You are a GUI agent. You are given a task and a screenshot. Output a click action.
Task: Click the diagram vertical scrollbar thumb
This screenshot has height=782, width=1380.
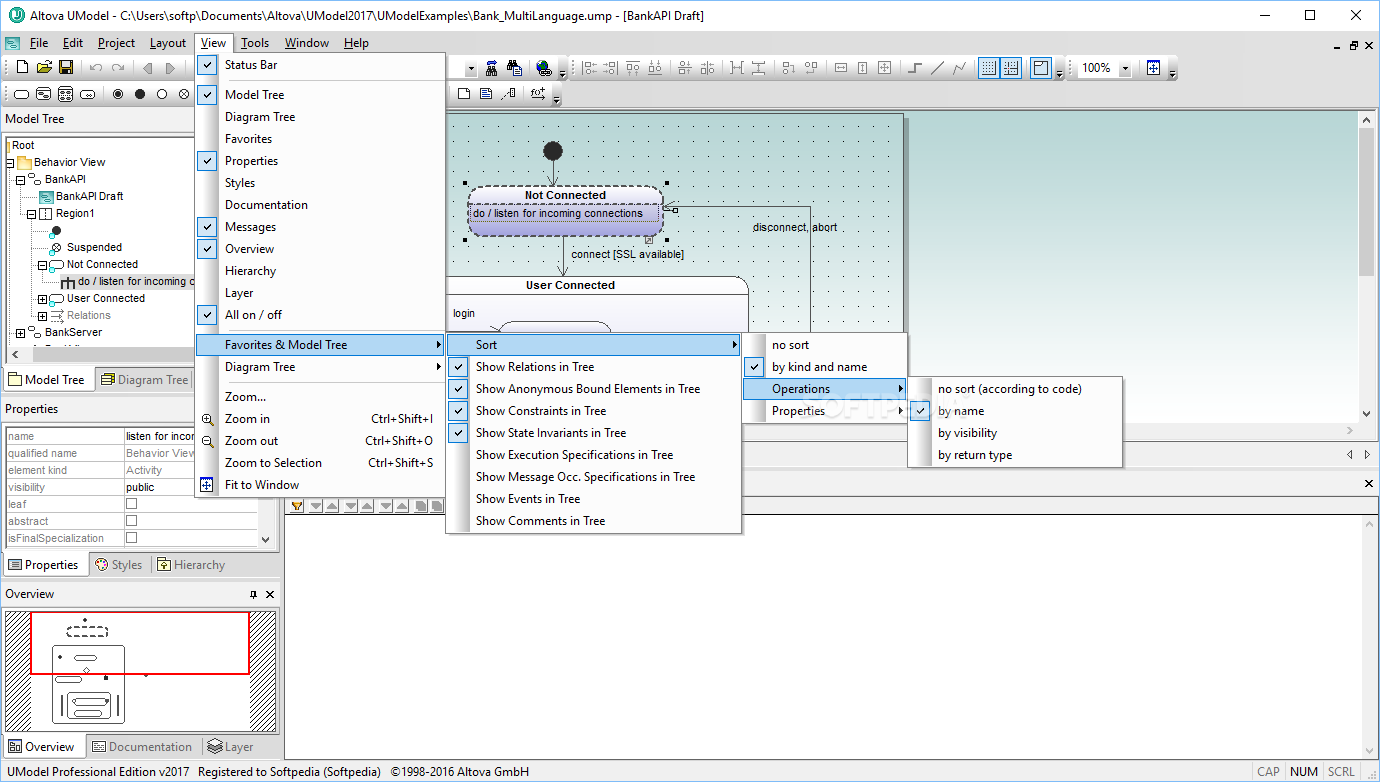coord(1367,203)
